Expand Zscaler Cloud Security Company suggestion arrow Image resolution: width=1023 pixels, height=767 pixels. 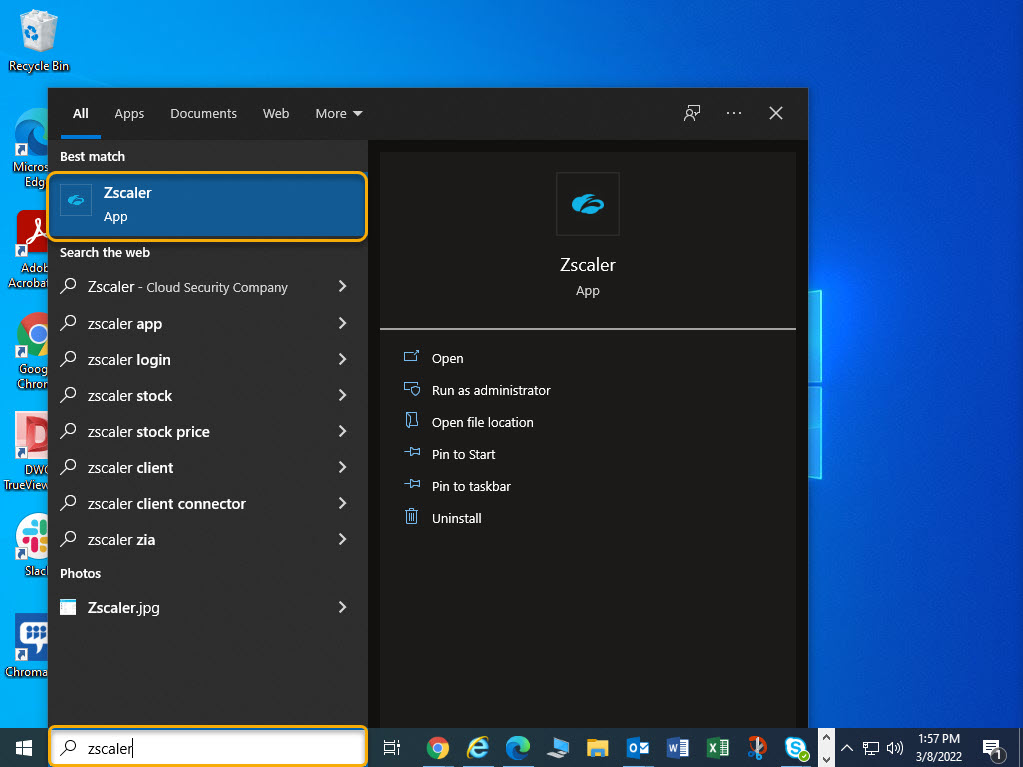click(x=343, y=286)
